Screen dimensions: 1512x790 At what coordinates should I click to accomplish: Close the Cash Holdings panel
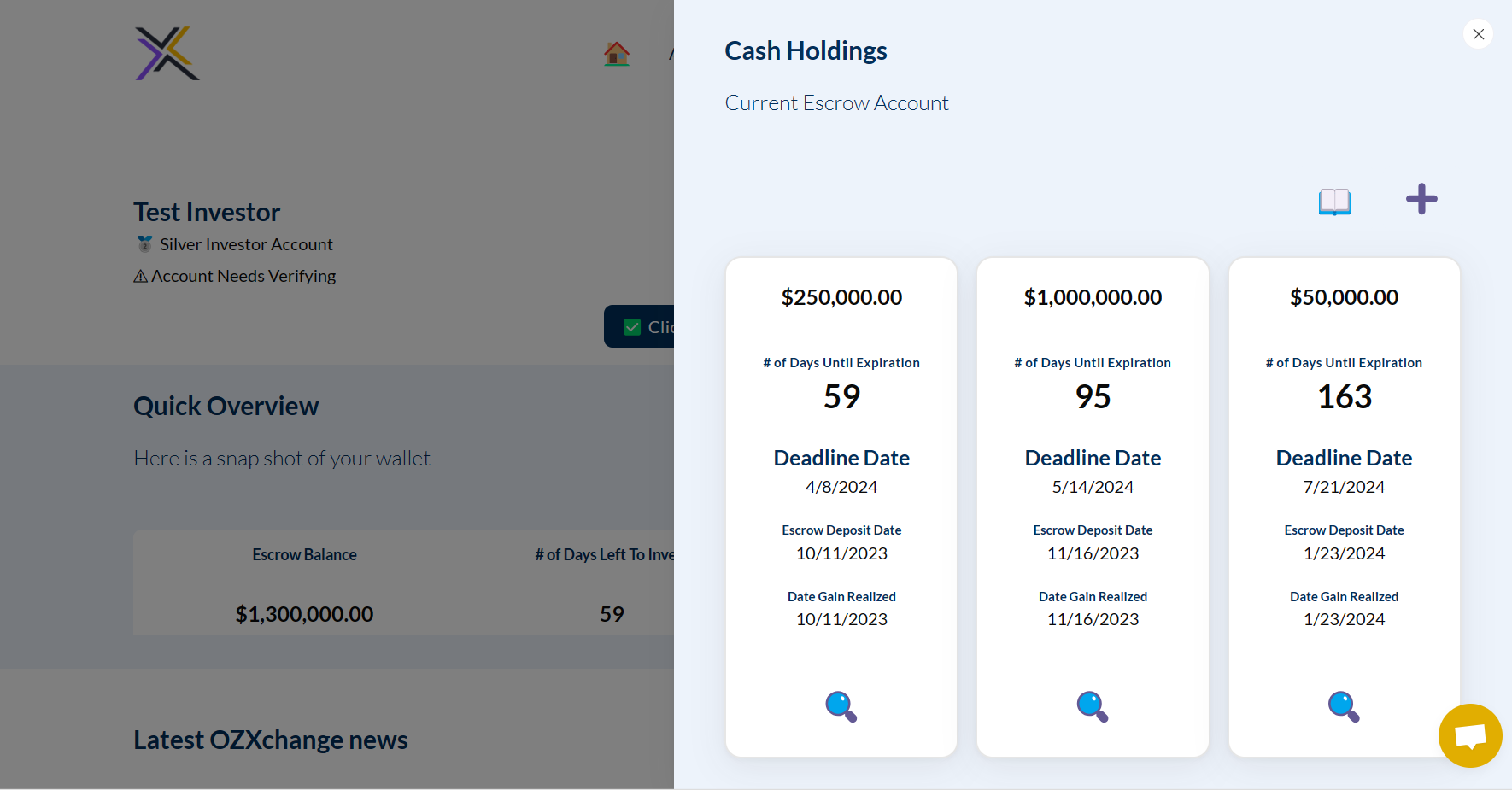(x=1478, y=34)
